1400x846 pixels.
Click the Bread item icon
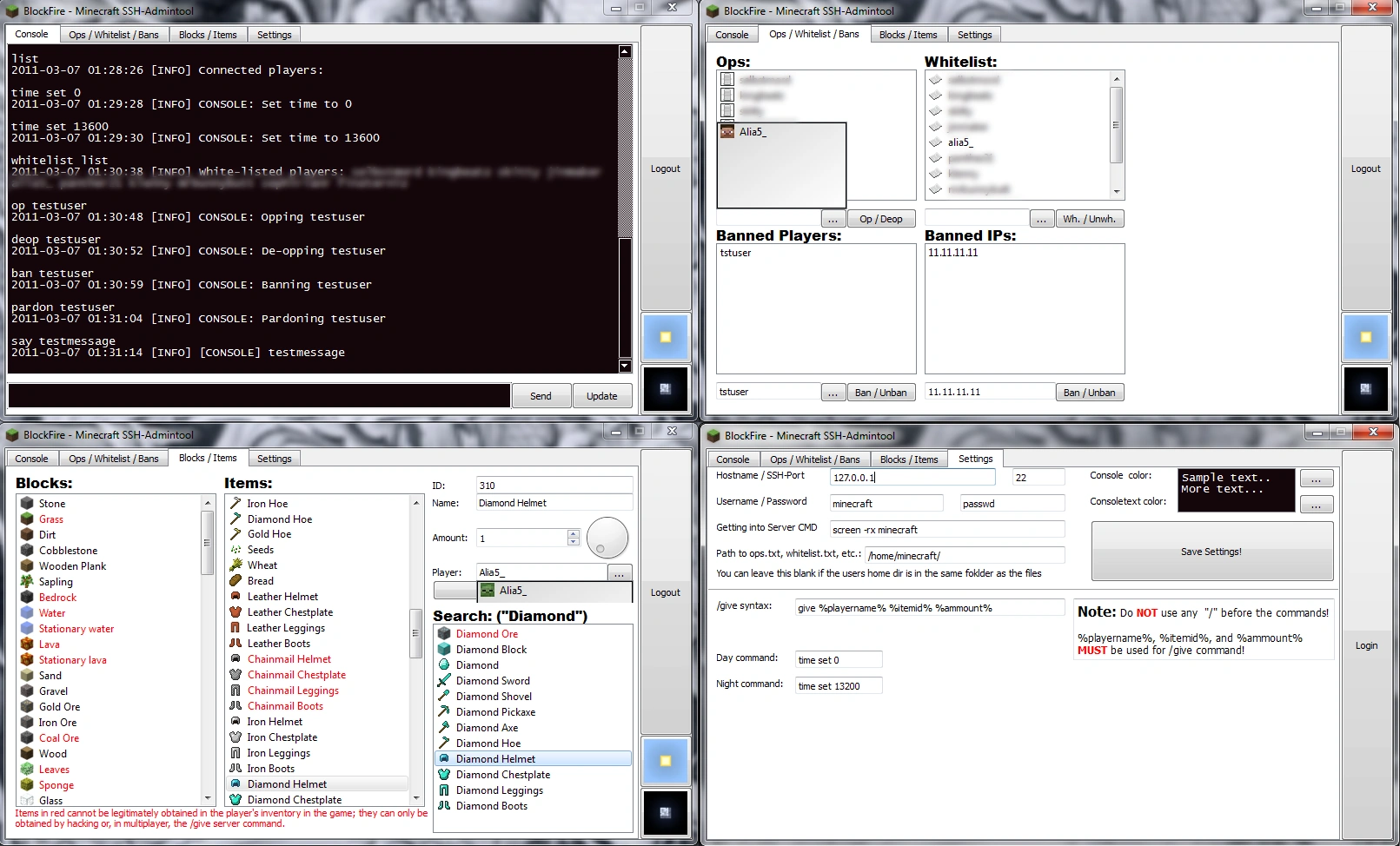(x=236, y=581)
